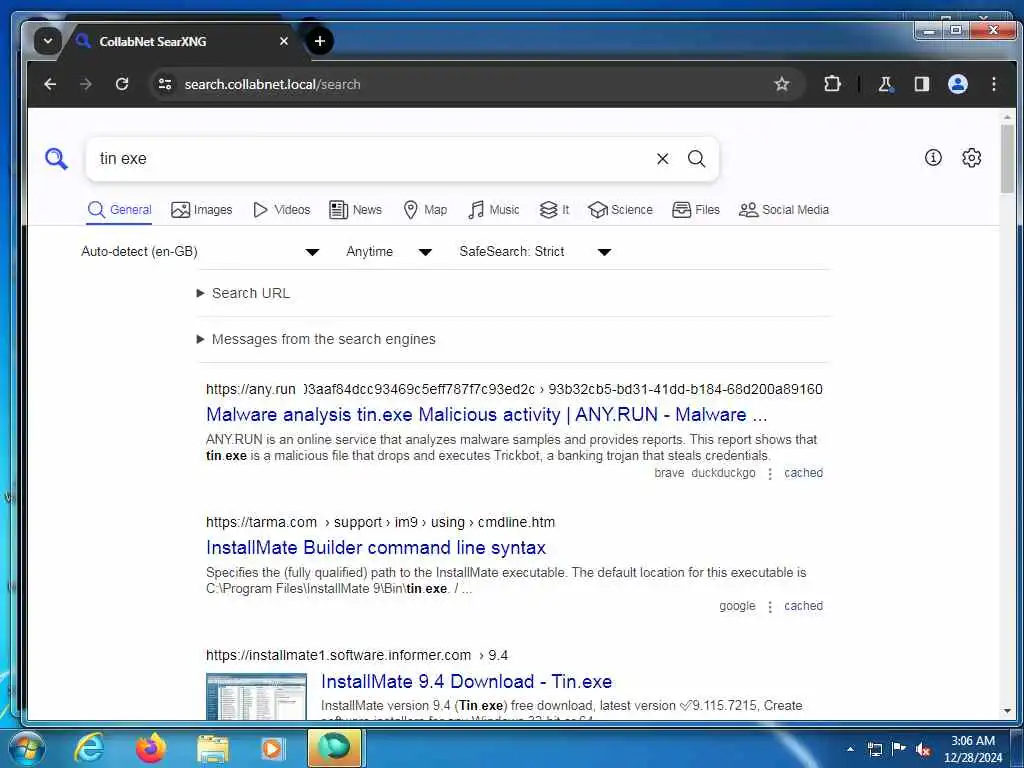This screenshot has height=768, width=1024.
Task: Switch to the Science tab
Action: click(x=620, y=210)
